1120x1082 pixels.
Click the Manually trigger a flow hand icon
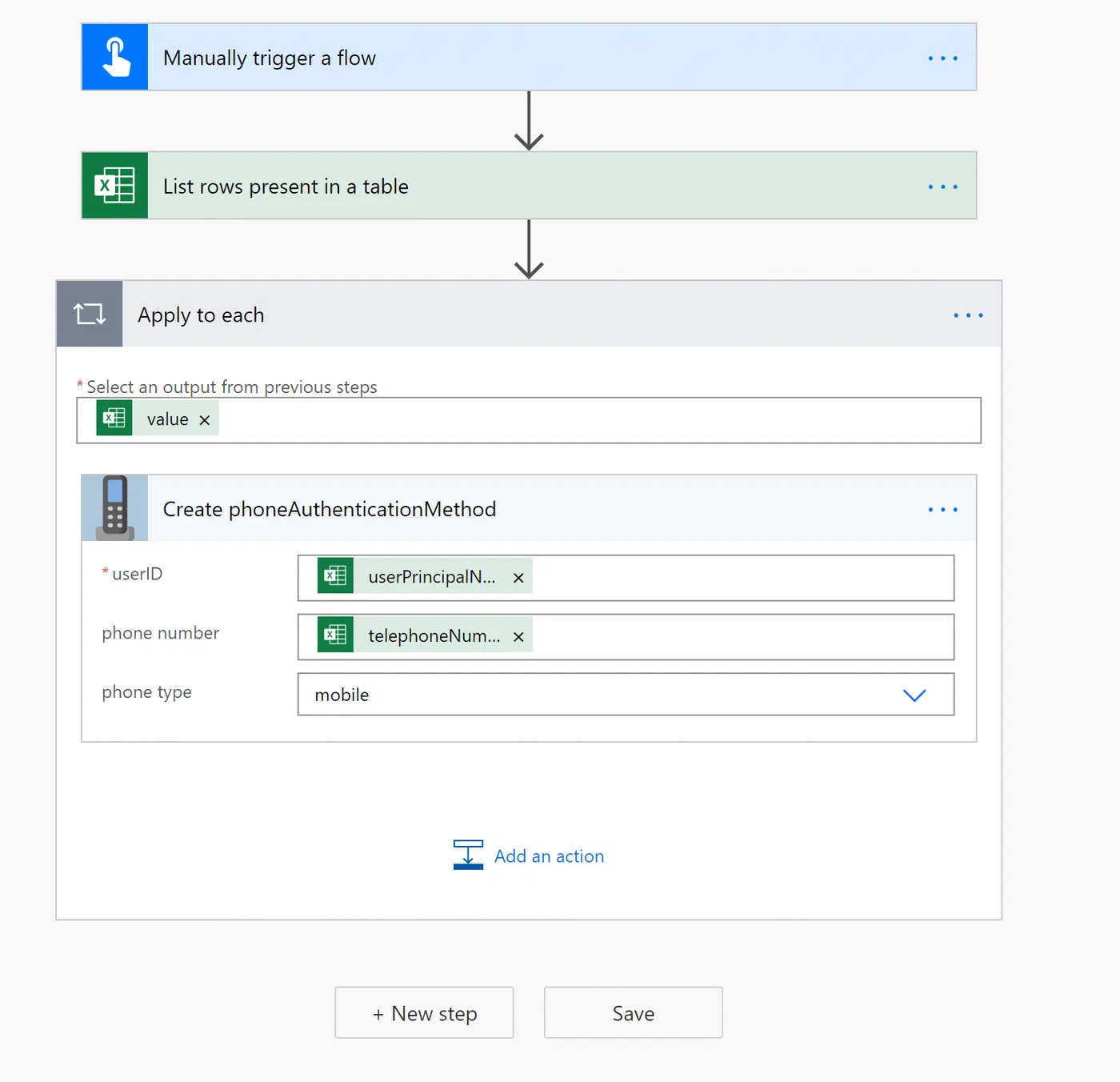[x=115, y=57]
